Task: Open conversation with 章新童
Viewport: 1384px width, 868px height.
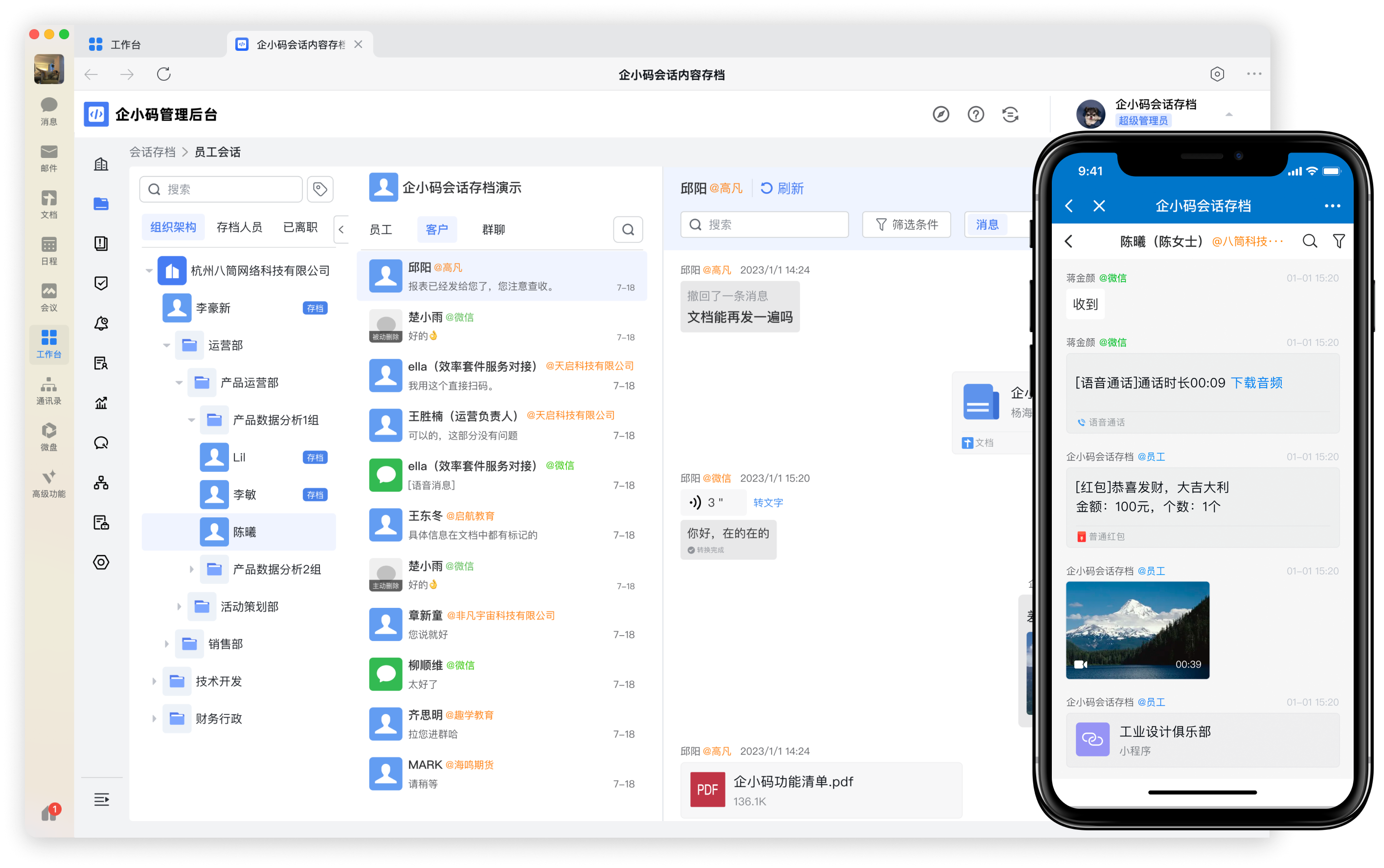Action: (502, 624)
